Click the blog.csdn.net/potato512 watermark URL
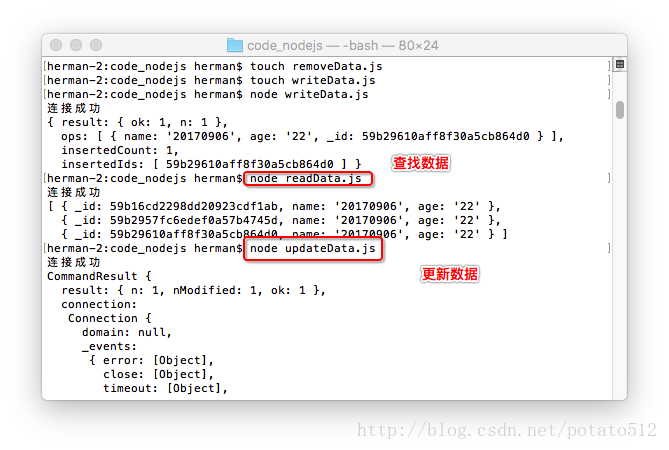This screenshot has width=669, height=450. (506, 430)
